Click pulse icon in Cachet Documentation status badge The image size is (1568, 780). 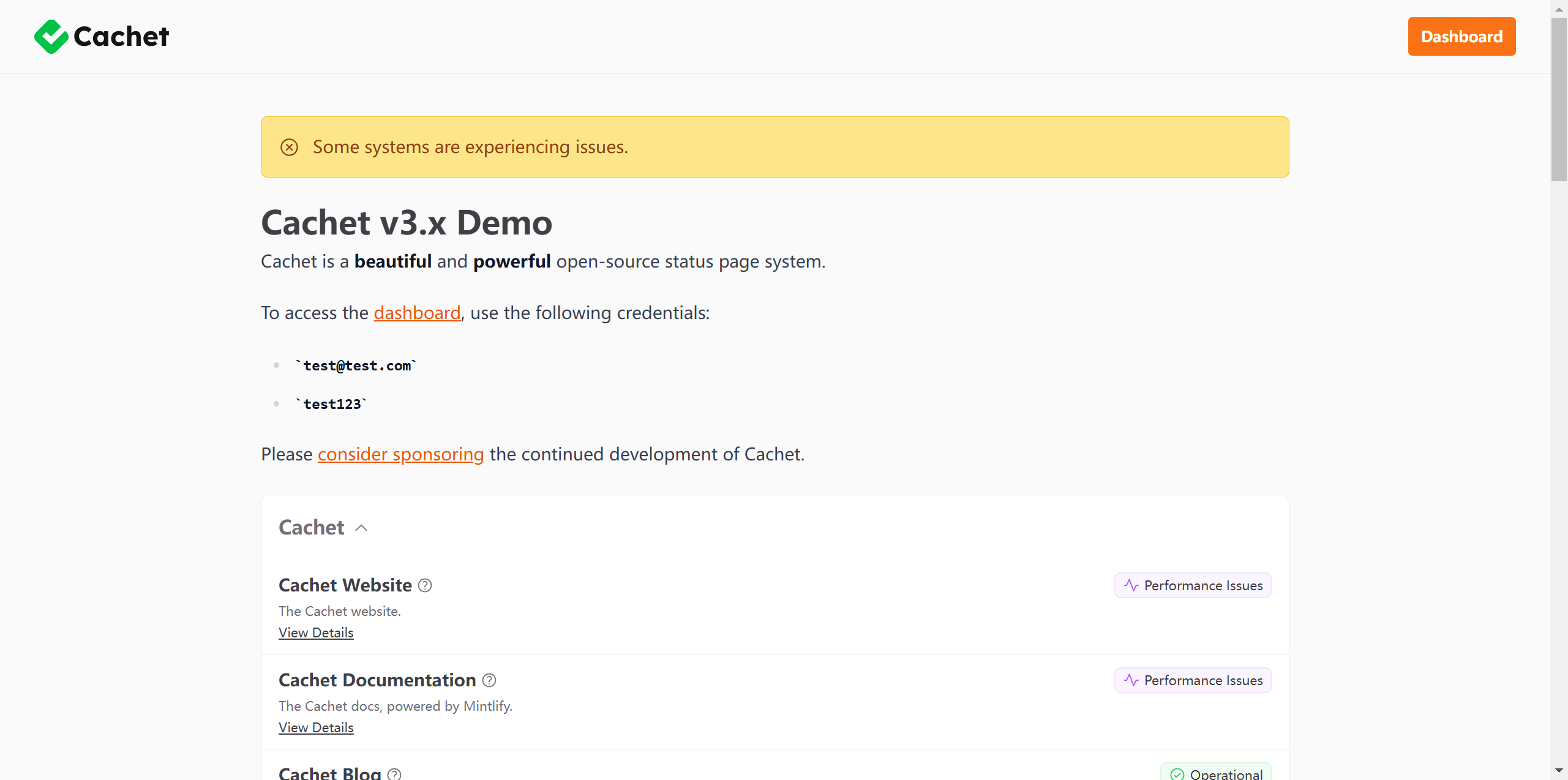pyautogui.click(x=1131, y=680)
